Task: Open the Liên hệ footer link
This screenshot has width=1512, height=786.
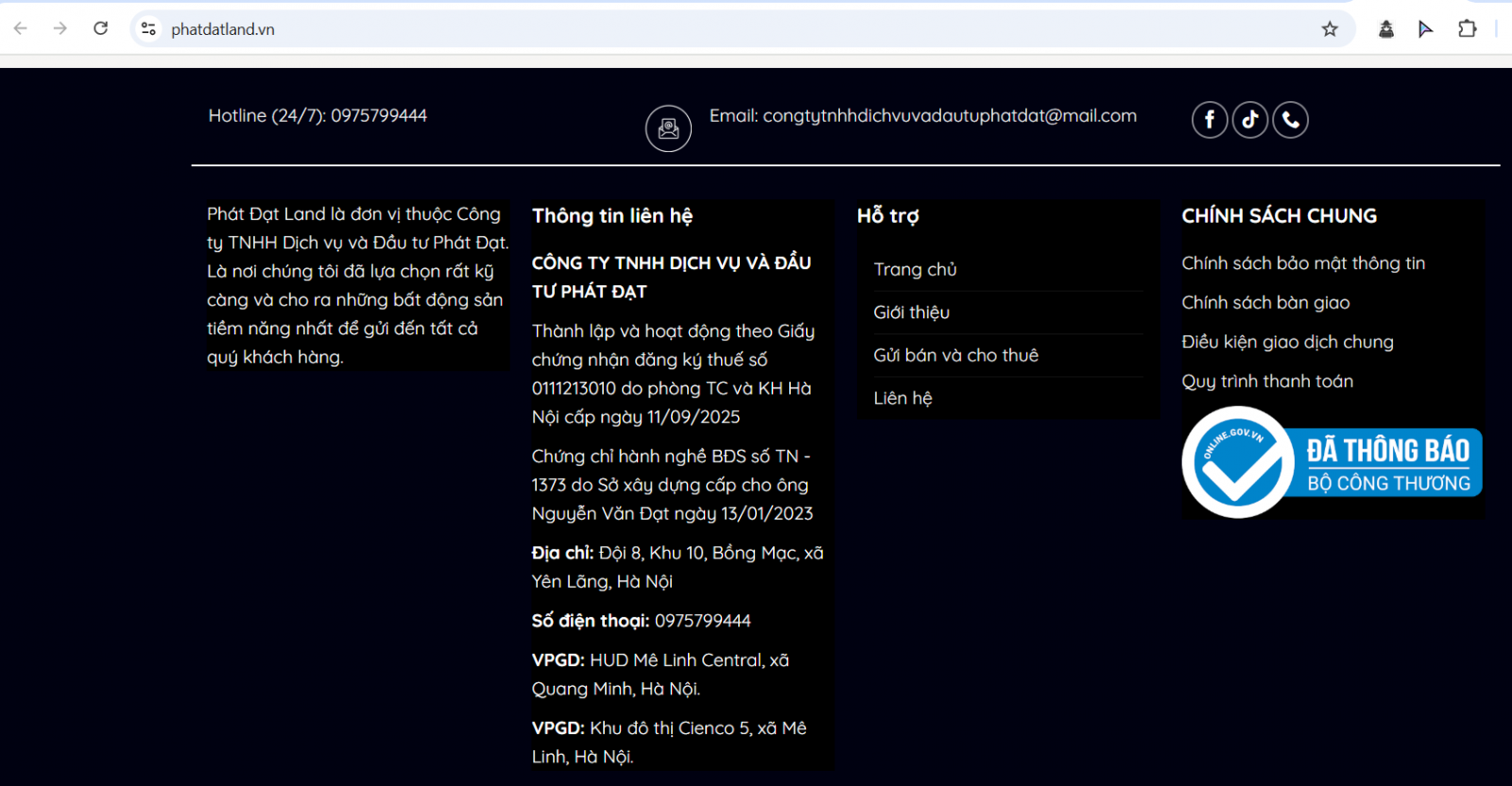Action: coord(902,399)
